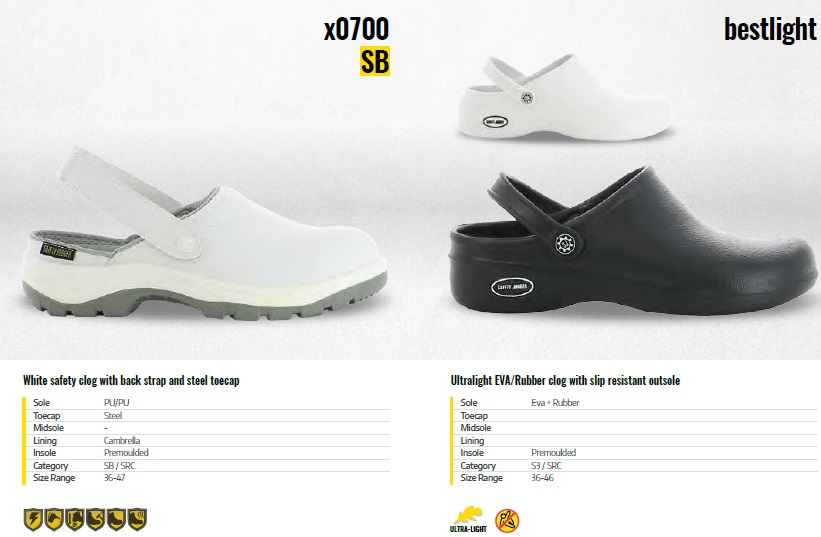Click the red anti-slip prohibition icon

507,520
